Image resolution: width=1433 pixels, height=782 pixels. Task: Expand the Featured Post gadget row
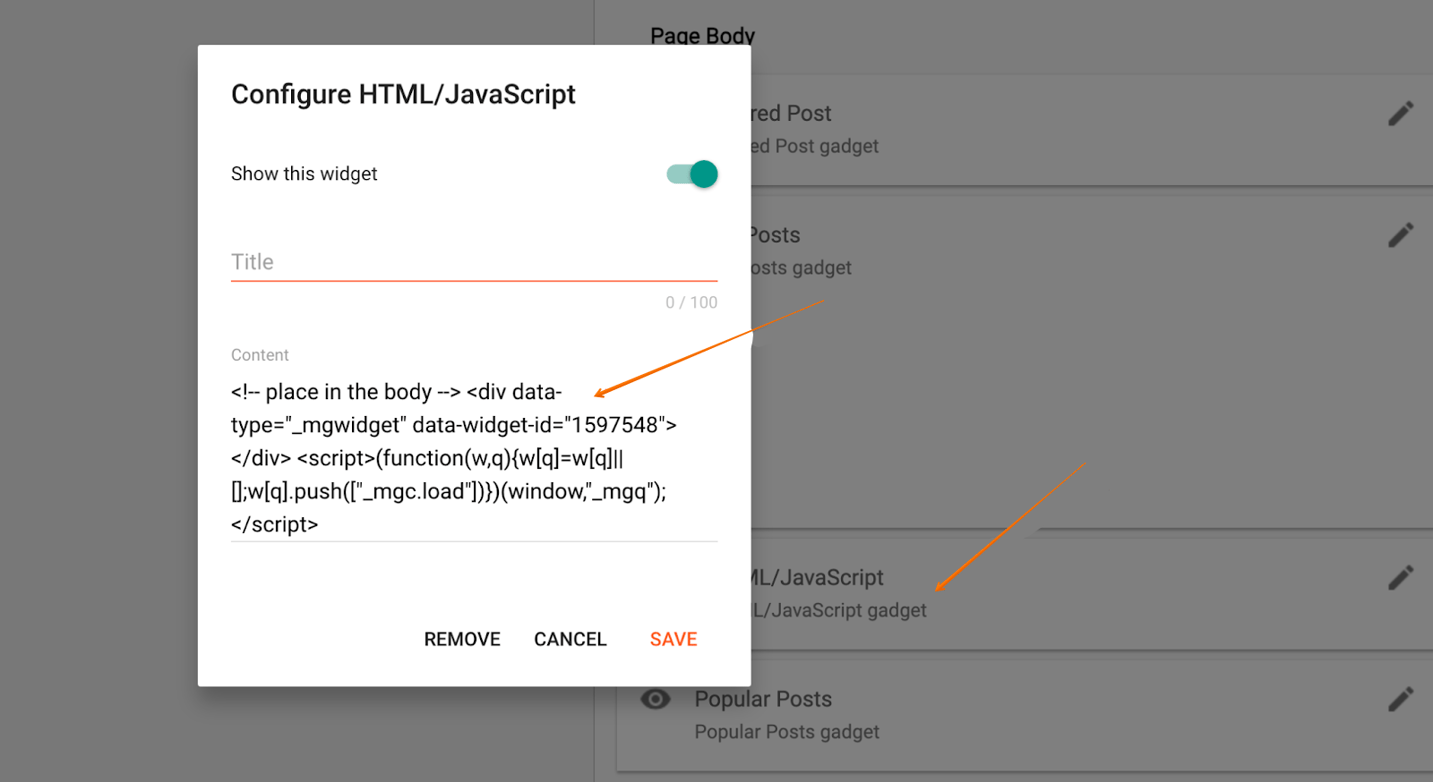[1000, 128]
